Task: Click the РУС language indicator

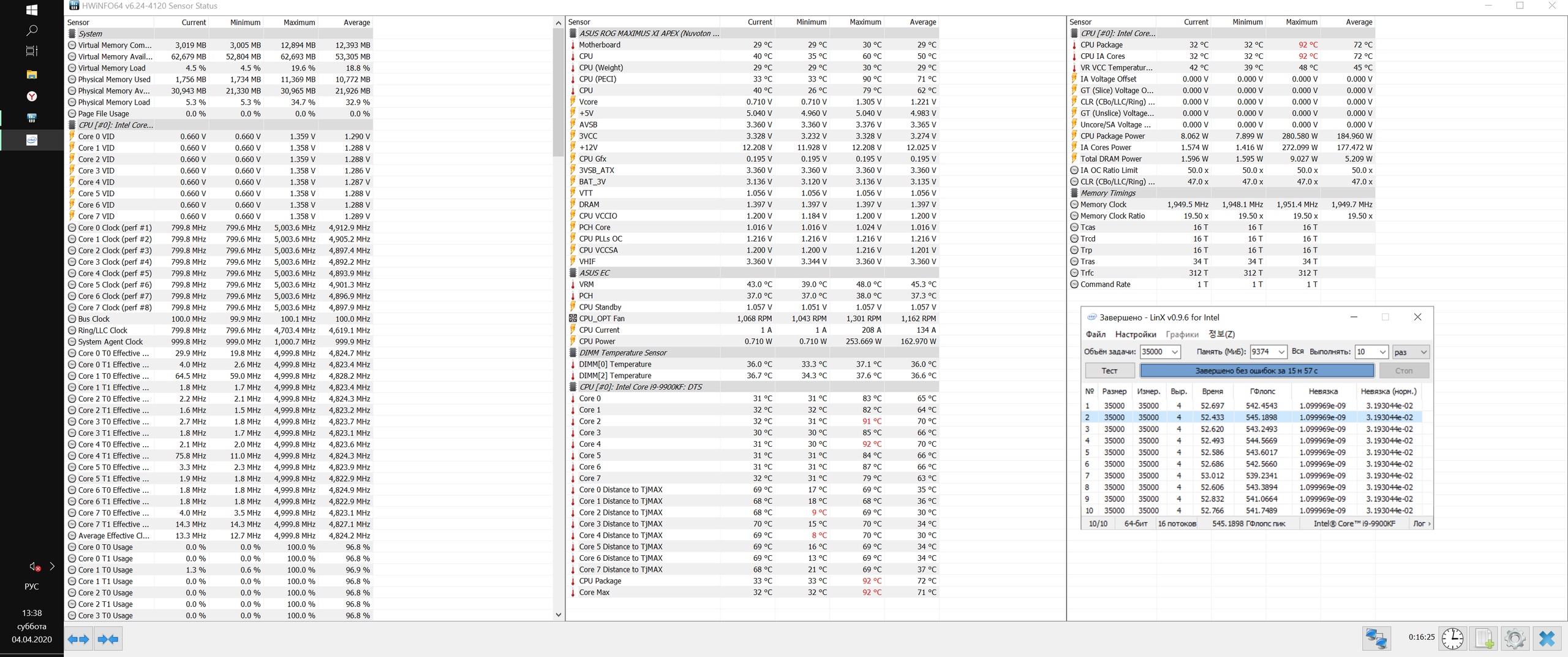Action: tap(32, 587)
